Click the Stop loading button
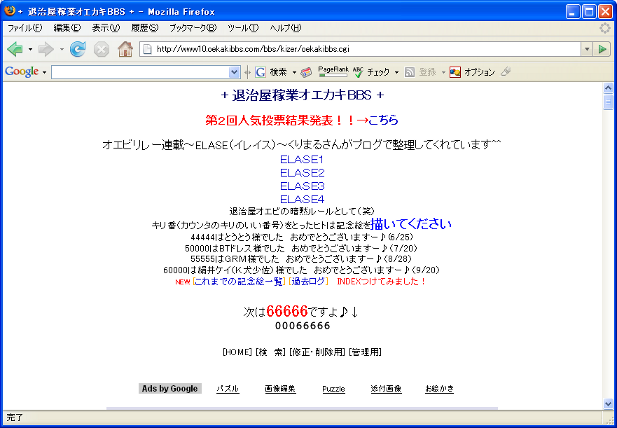 [101, 48]
